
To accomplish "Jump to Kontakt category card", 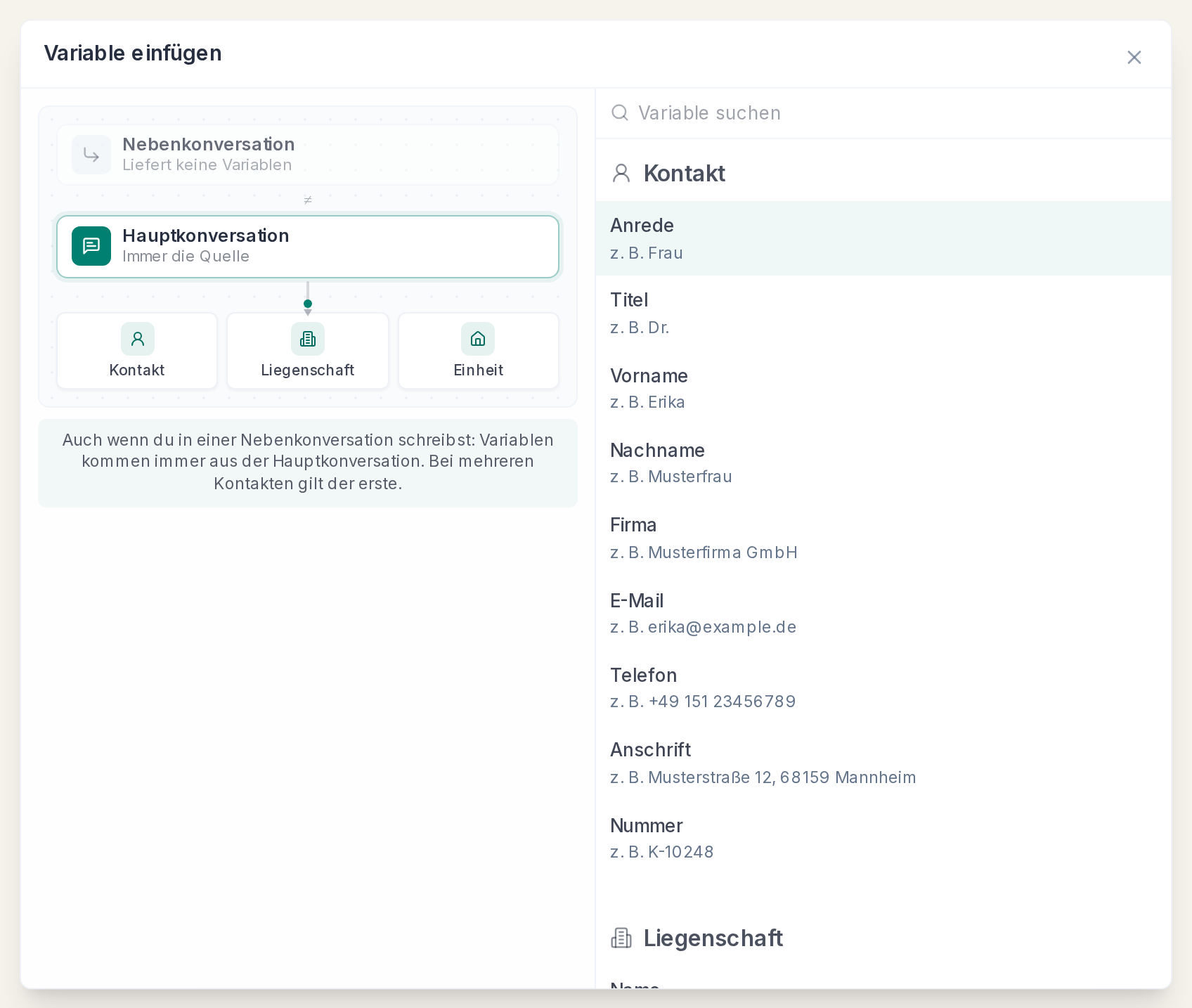I will click(x=137, y=351).
